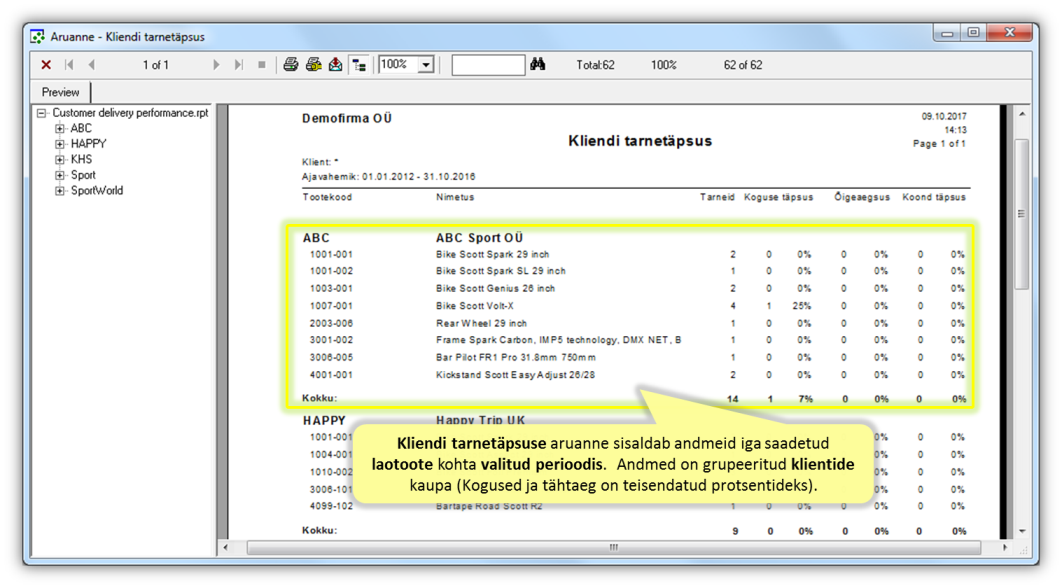1062x588 pixels.
Task: Click the "Koguse täpsus" column header
Action: tap(778, 197)
